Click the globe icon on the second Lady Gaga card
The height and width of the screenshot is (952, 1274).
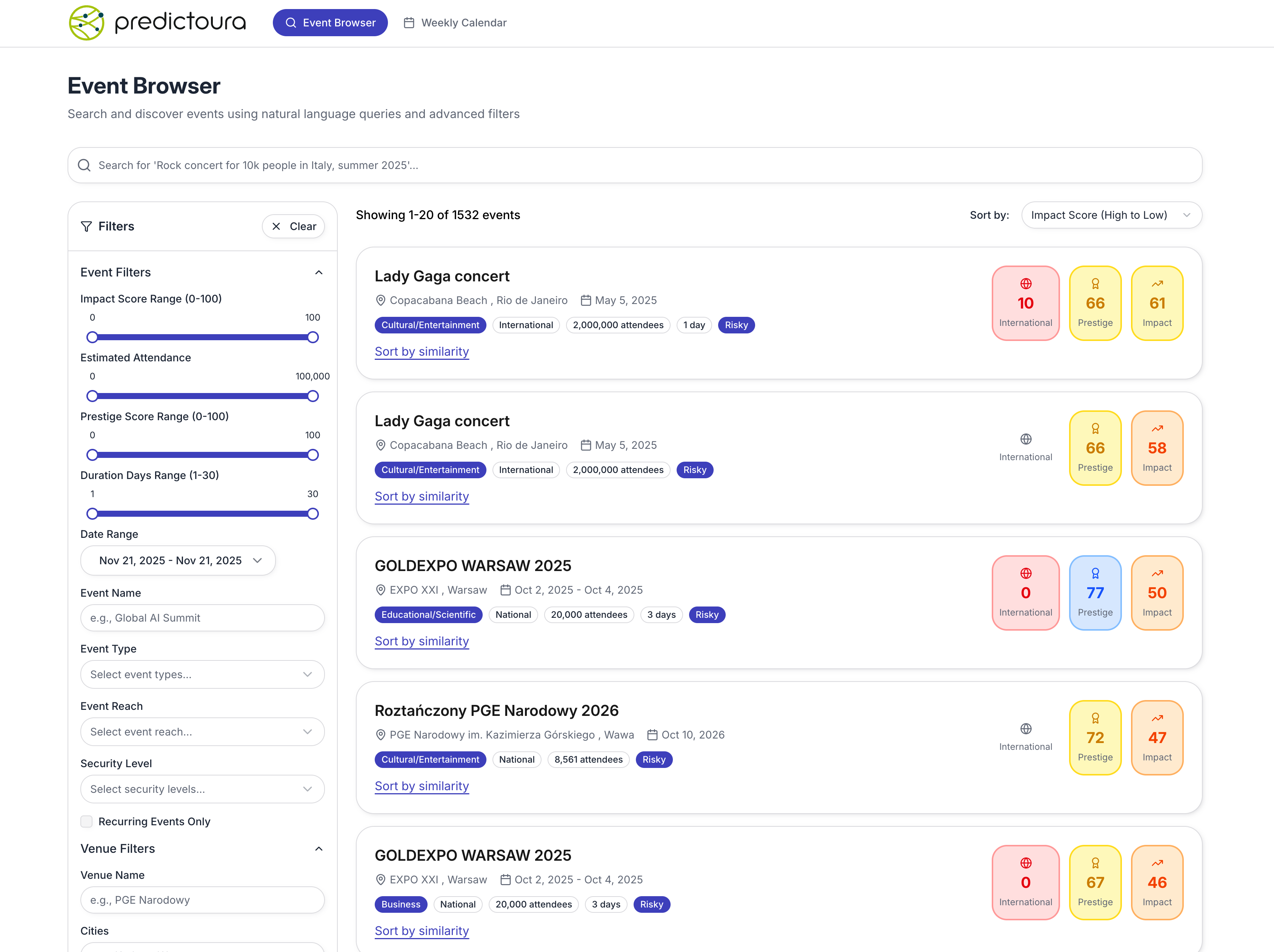(x=1025, y=439)
